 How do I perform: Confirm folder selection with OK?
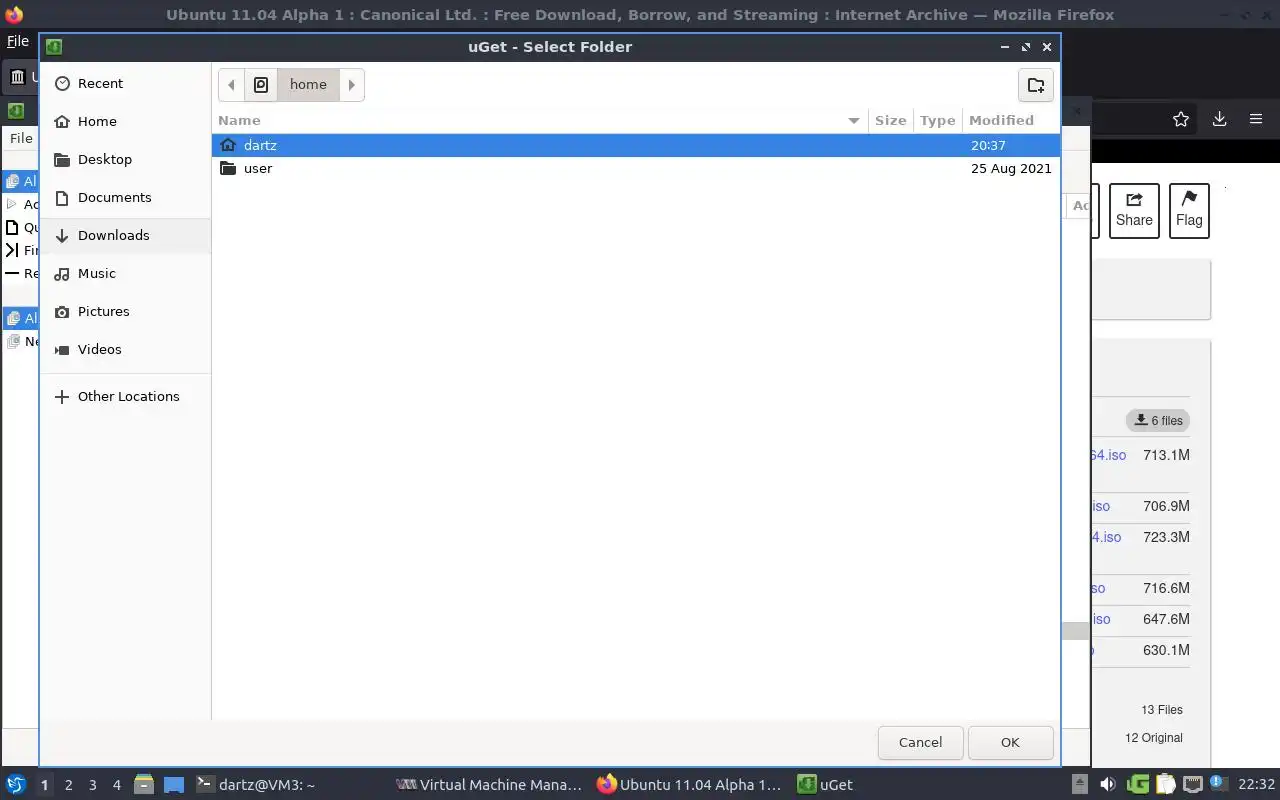pyautogui.click(x=1010, y=742)
